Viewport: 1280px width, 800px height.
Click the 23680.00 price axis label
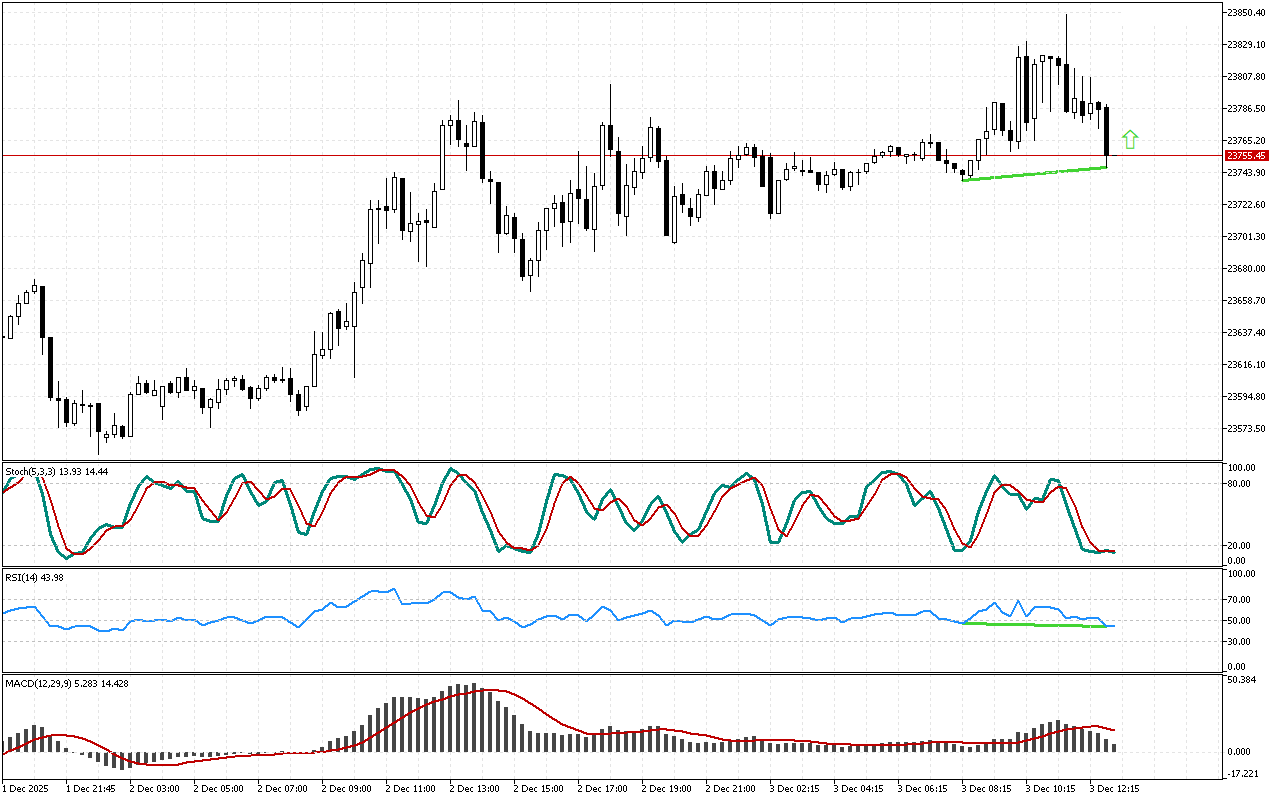[x=1246, y=269]
